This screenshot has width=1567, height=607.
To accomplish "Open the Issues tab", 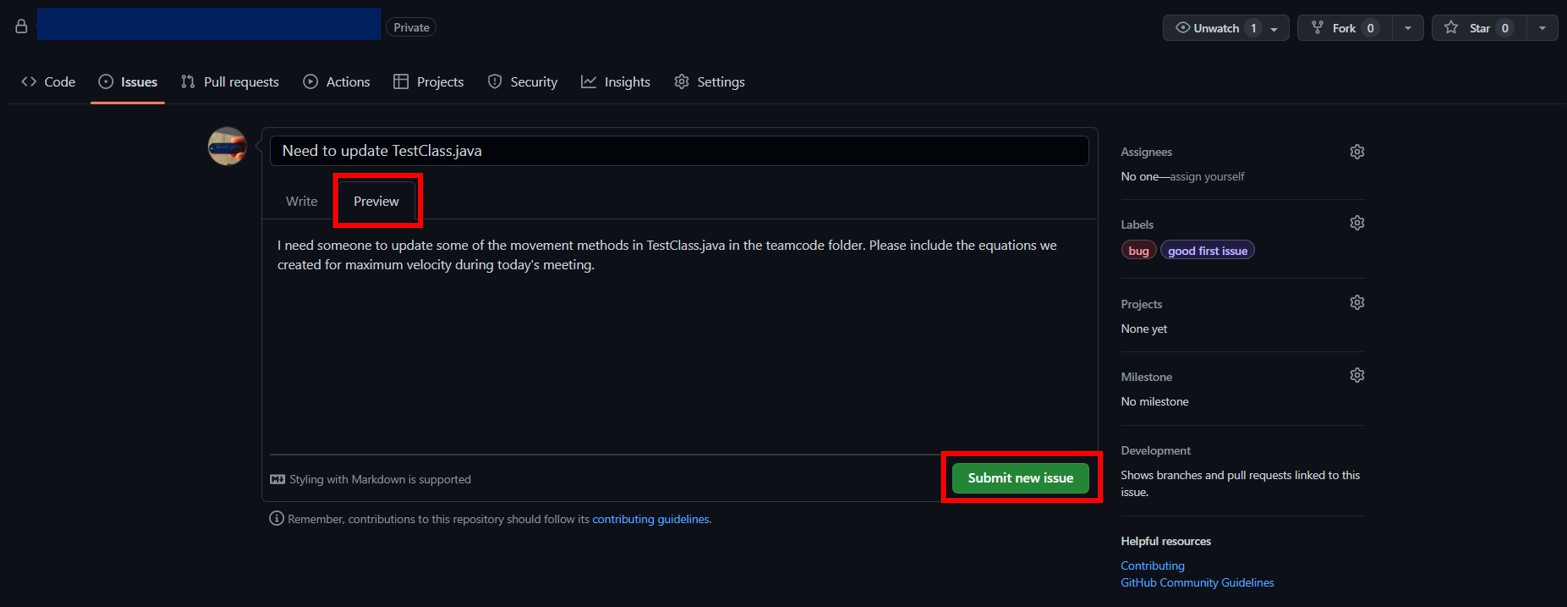I will (x=128, y=82).
